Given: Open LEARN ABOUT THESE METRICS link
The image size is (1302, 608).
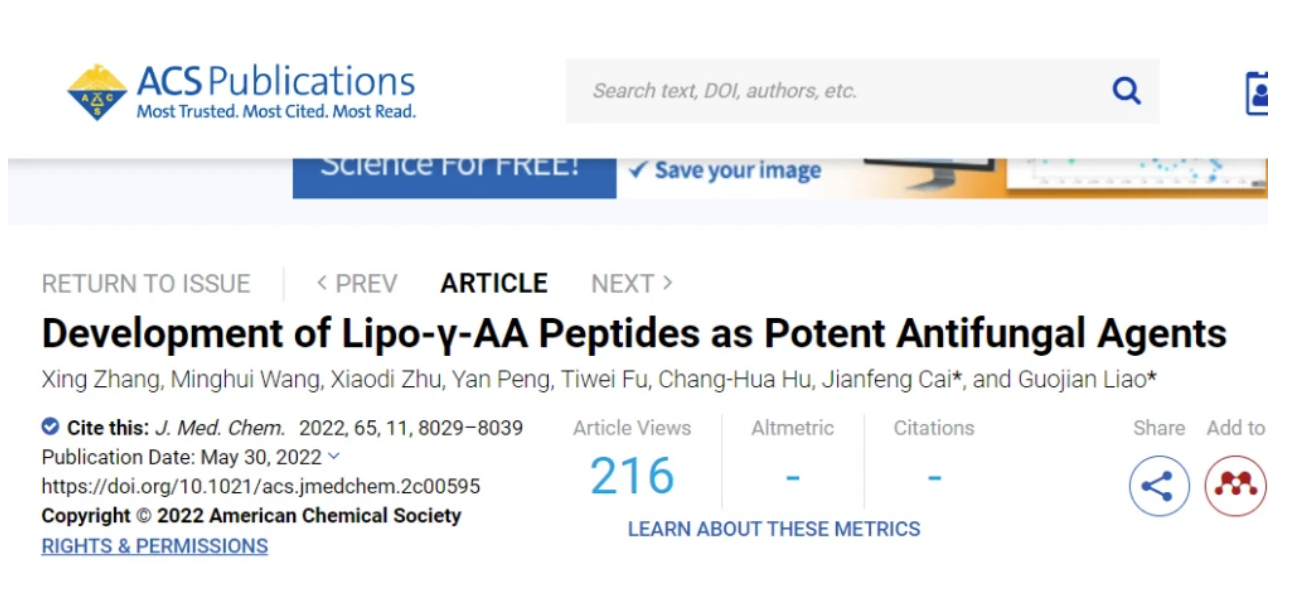Looking at the screenshot, I should point(774,529).
